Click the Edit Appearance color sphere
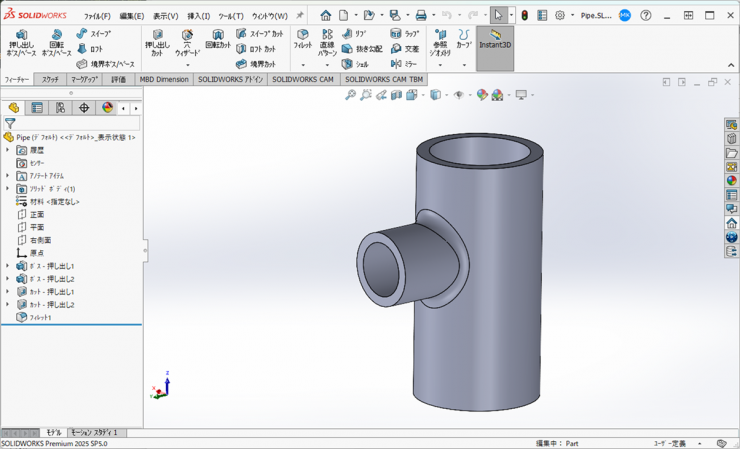 (482, 95)
